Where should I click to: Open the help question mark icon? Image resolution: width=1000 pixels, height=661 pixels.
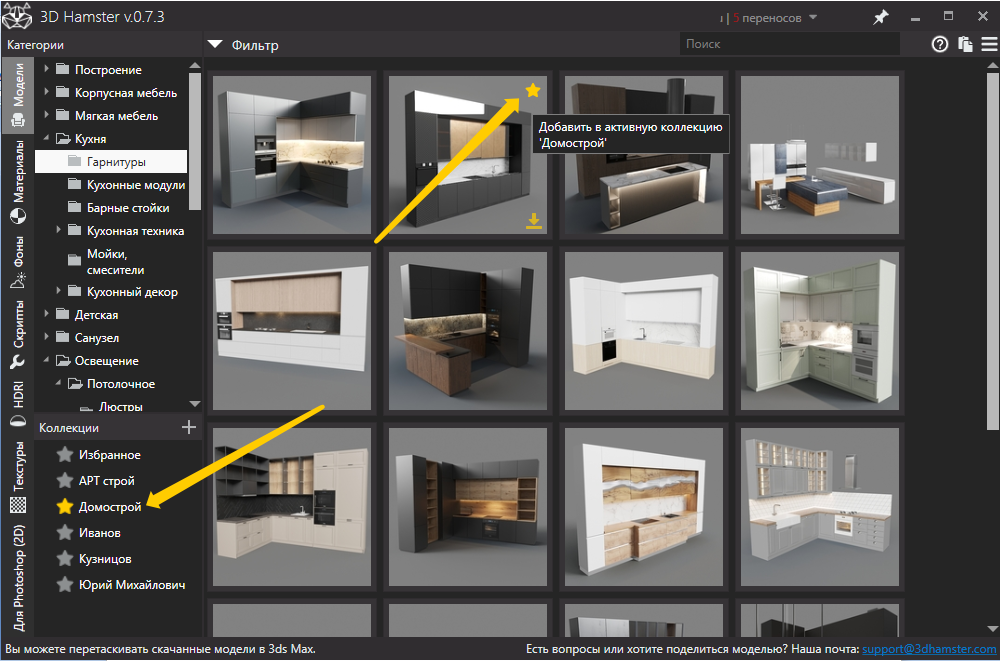click(x=939, y=44)
